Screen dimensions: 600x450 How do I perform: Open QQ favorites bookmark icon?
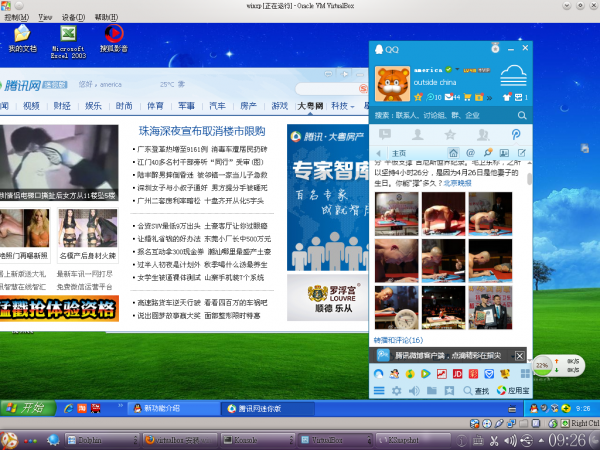pyautogui.click(x=449, y=390)
